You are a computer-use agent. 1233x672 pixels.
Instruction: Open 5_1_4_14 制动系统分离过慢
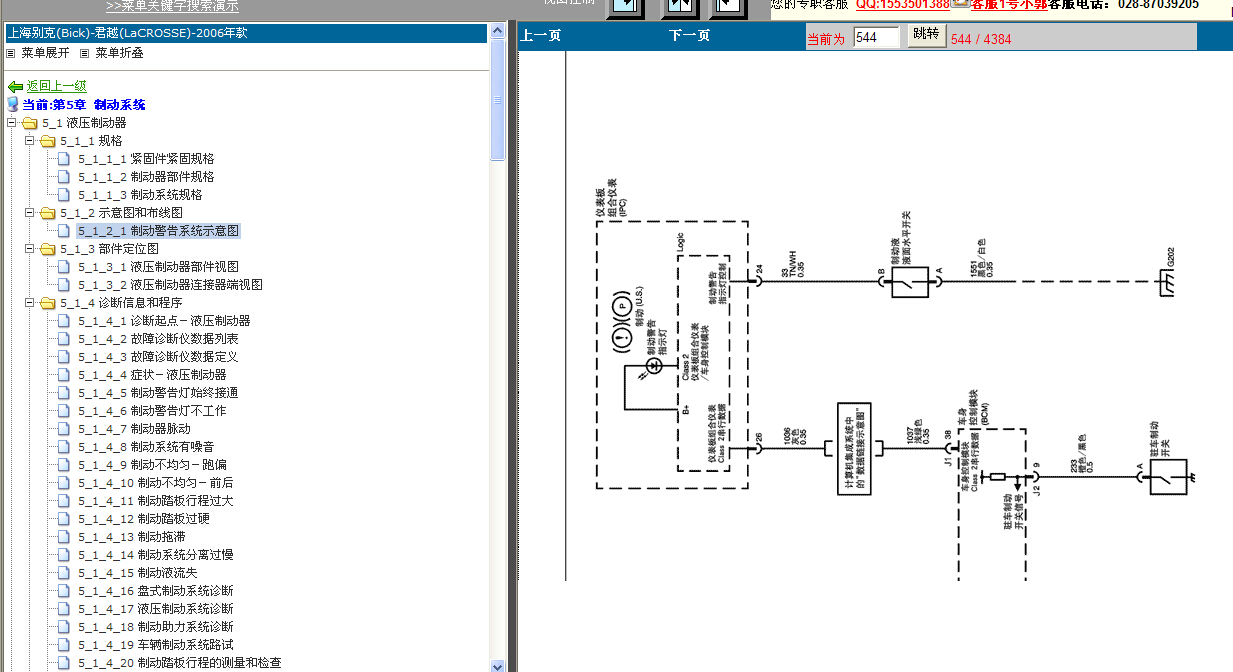[156, 555]
